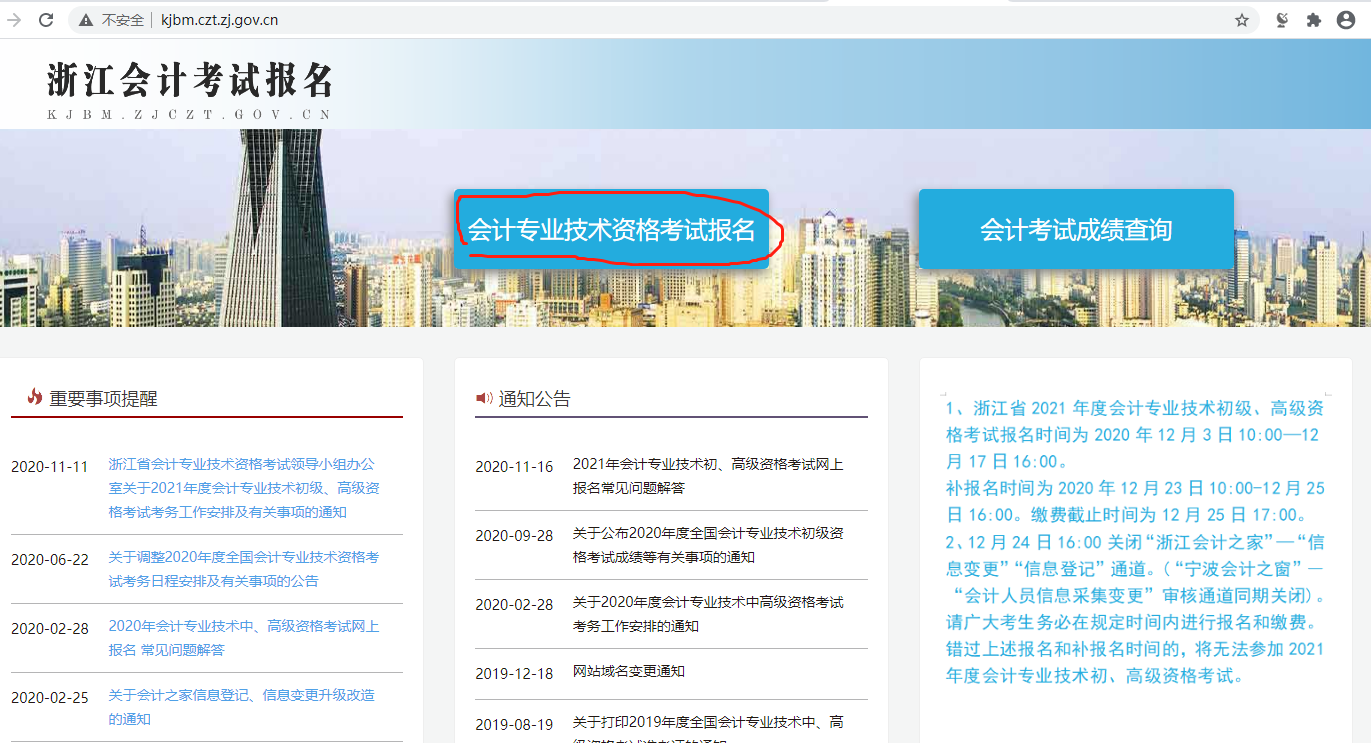Image resolution: width=1371 pixels, height=743 pixels.
Task: Open 关于公布2020年度初级资格考试成绩 notice
Action: (x=707, y=545)
